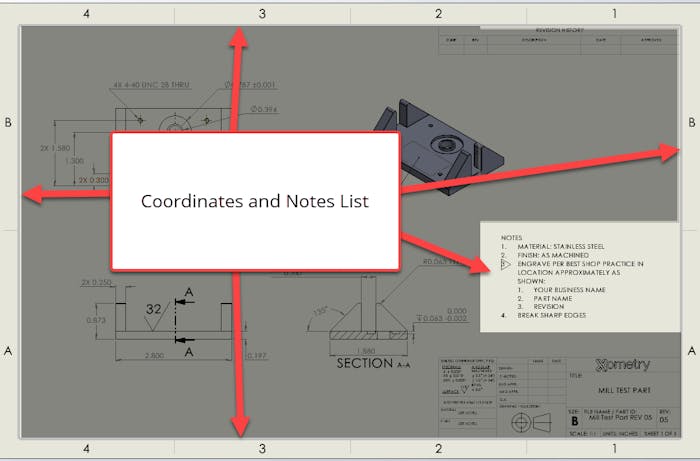Click the downward red arrow head
Screen dimensions: 700x461
click(x=239, y=426)
